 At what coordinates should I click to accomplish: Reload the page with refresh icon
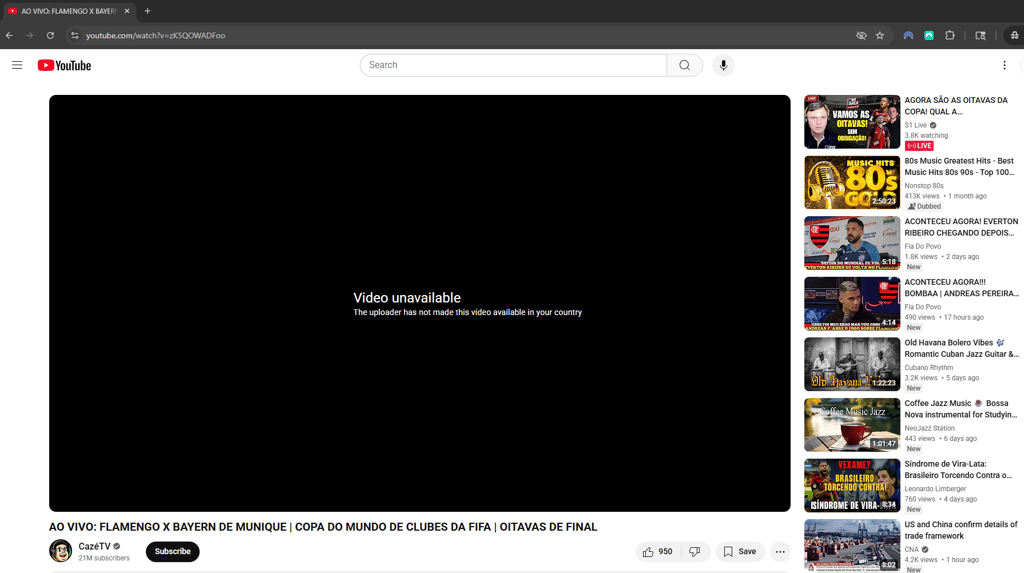pos(50,35)
